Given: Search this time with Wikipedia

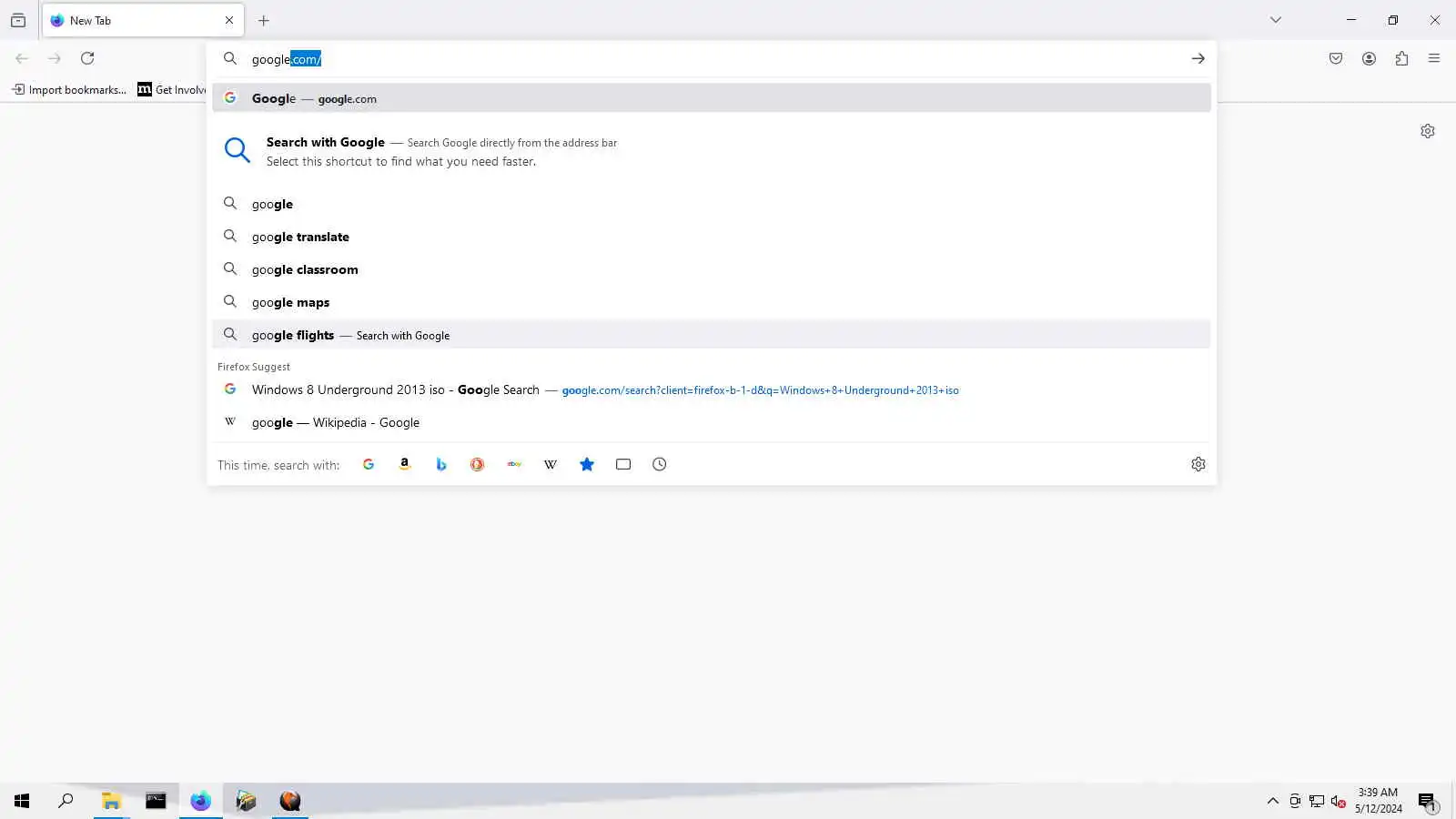Looking at the screenshot, I should [551, 464].
